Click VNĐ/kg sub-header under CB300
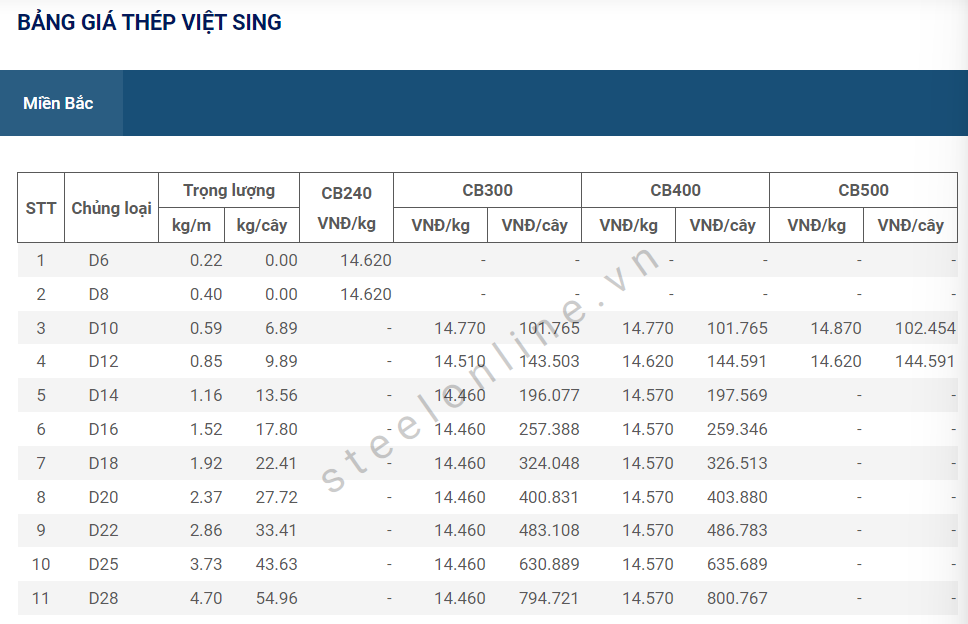This screenshot has height=624, width=968. (x=441, y=225)
